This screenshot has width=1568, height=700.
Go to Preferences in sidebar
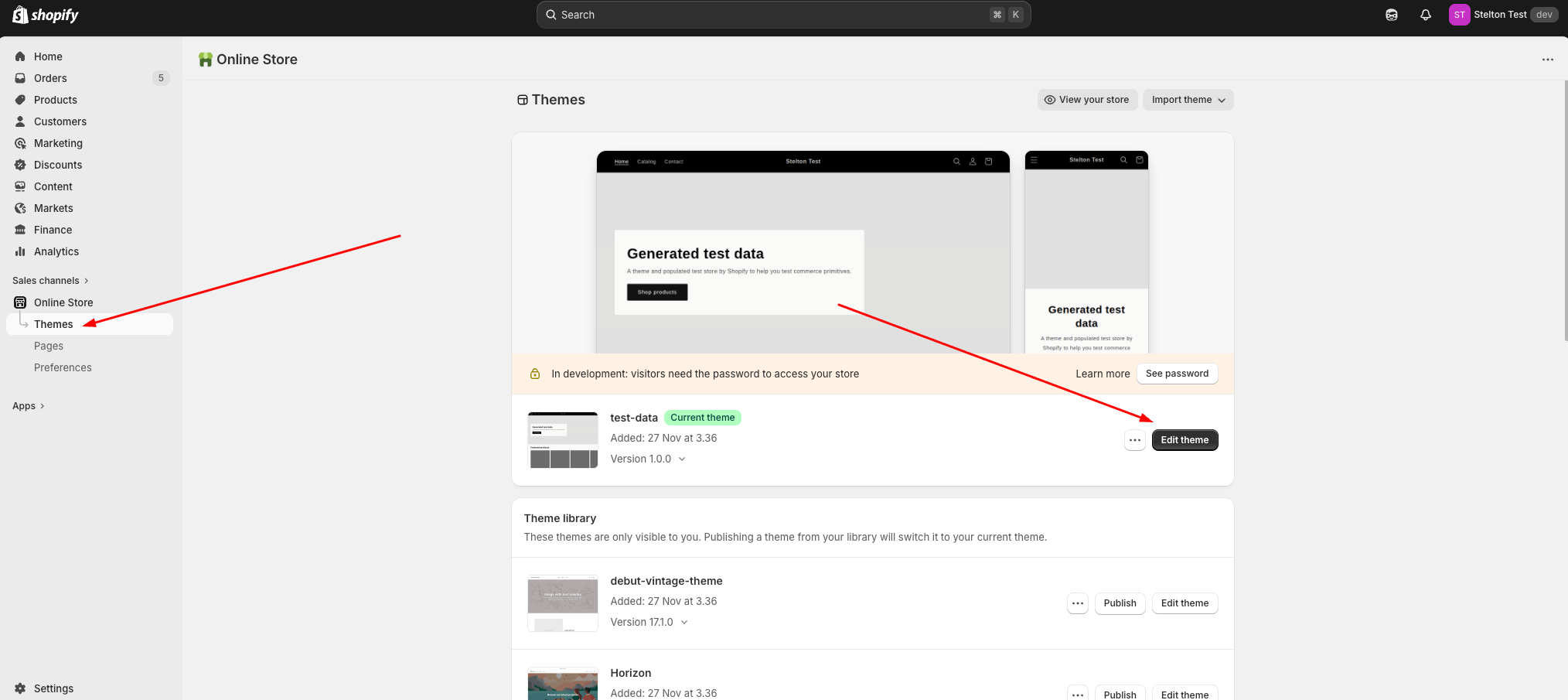pos(63,367)
